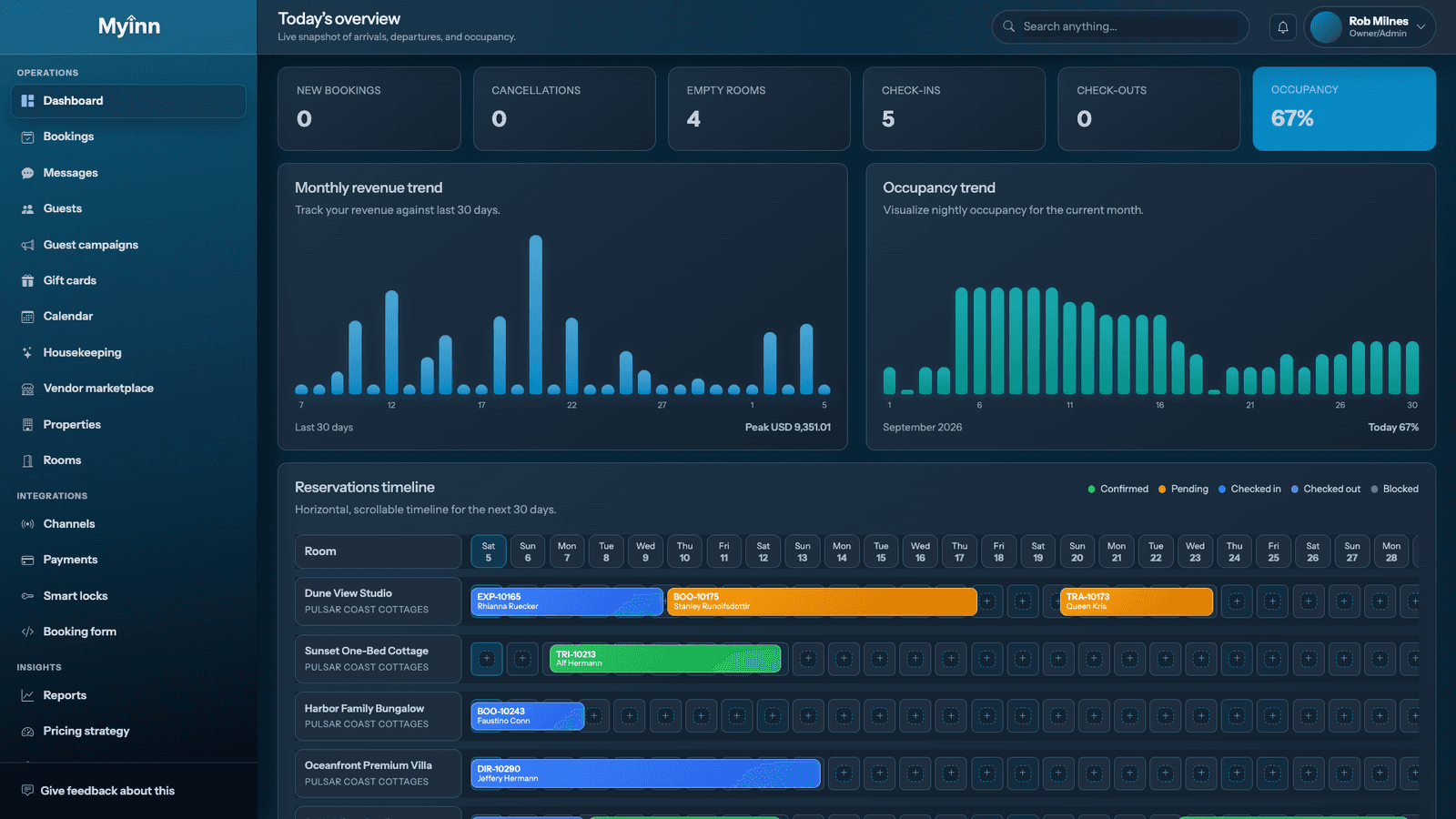Viewport: 1456px width, 819px height.
Task: Open the Empty Rooms card showing 4
Action: (759, 108)
